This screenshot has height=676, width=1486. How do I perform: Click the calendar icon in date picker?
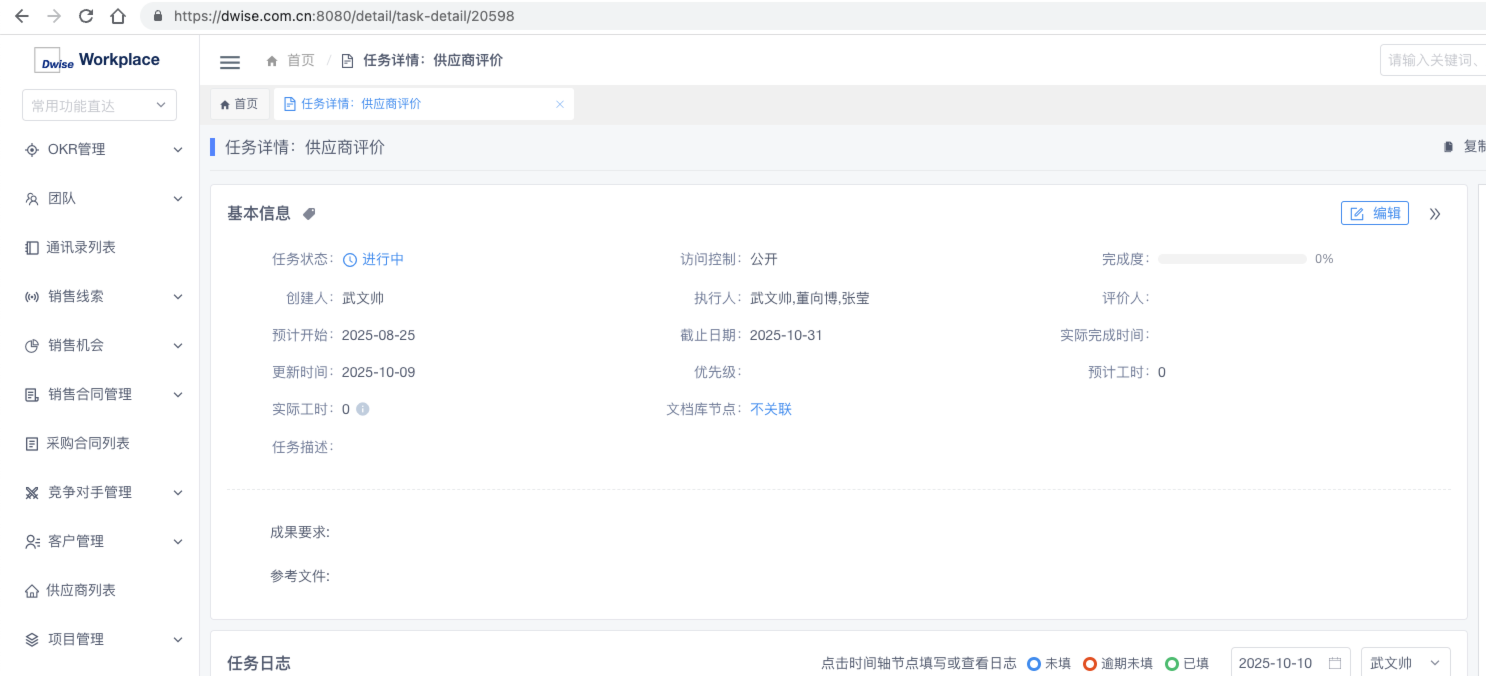pyautogui.click(x=1335, y=663)
